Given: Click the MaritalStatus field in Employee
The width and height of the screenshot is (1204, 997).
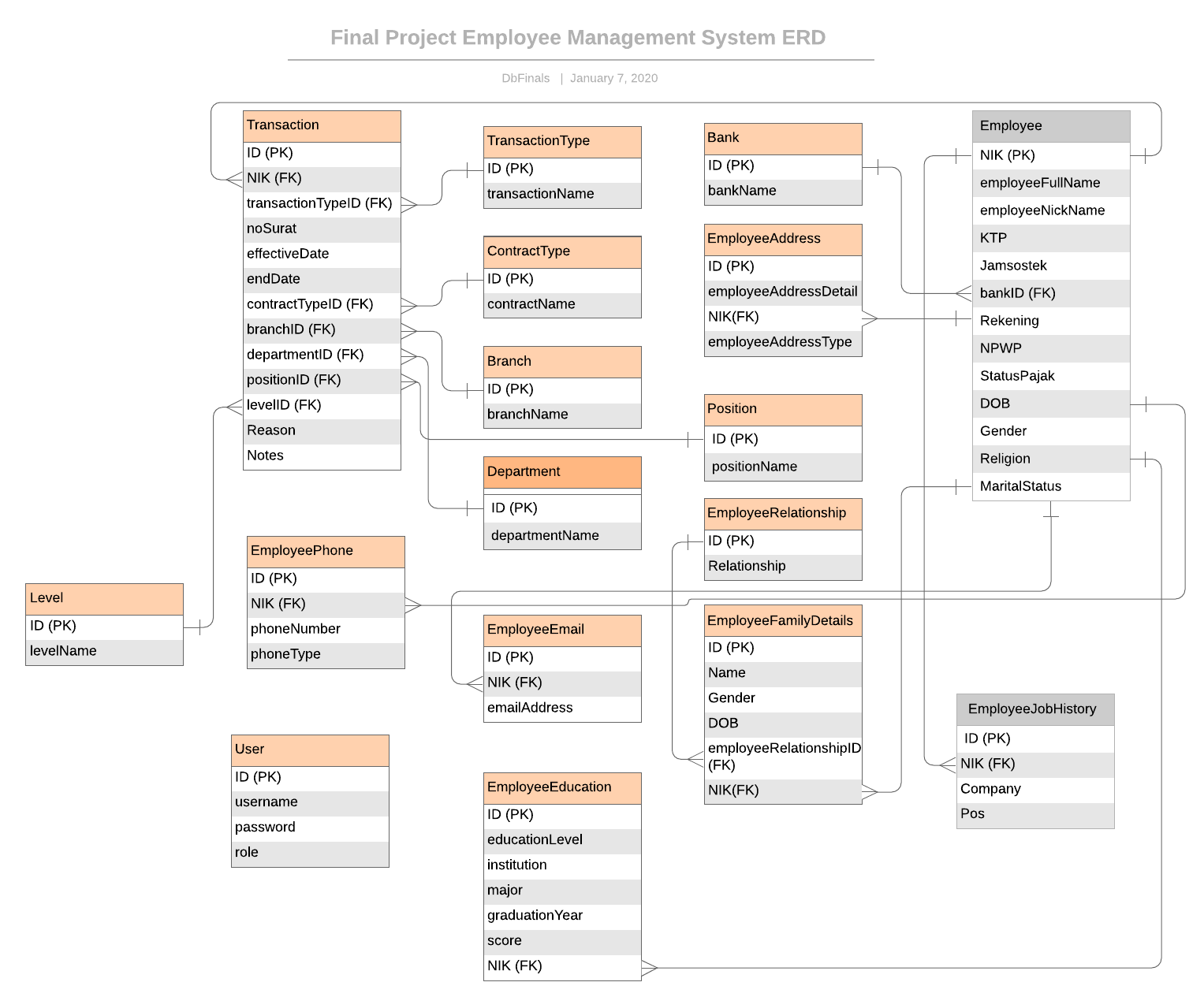Looking at the screenshot, I should (1051, 486).
